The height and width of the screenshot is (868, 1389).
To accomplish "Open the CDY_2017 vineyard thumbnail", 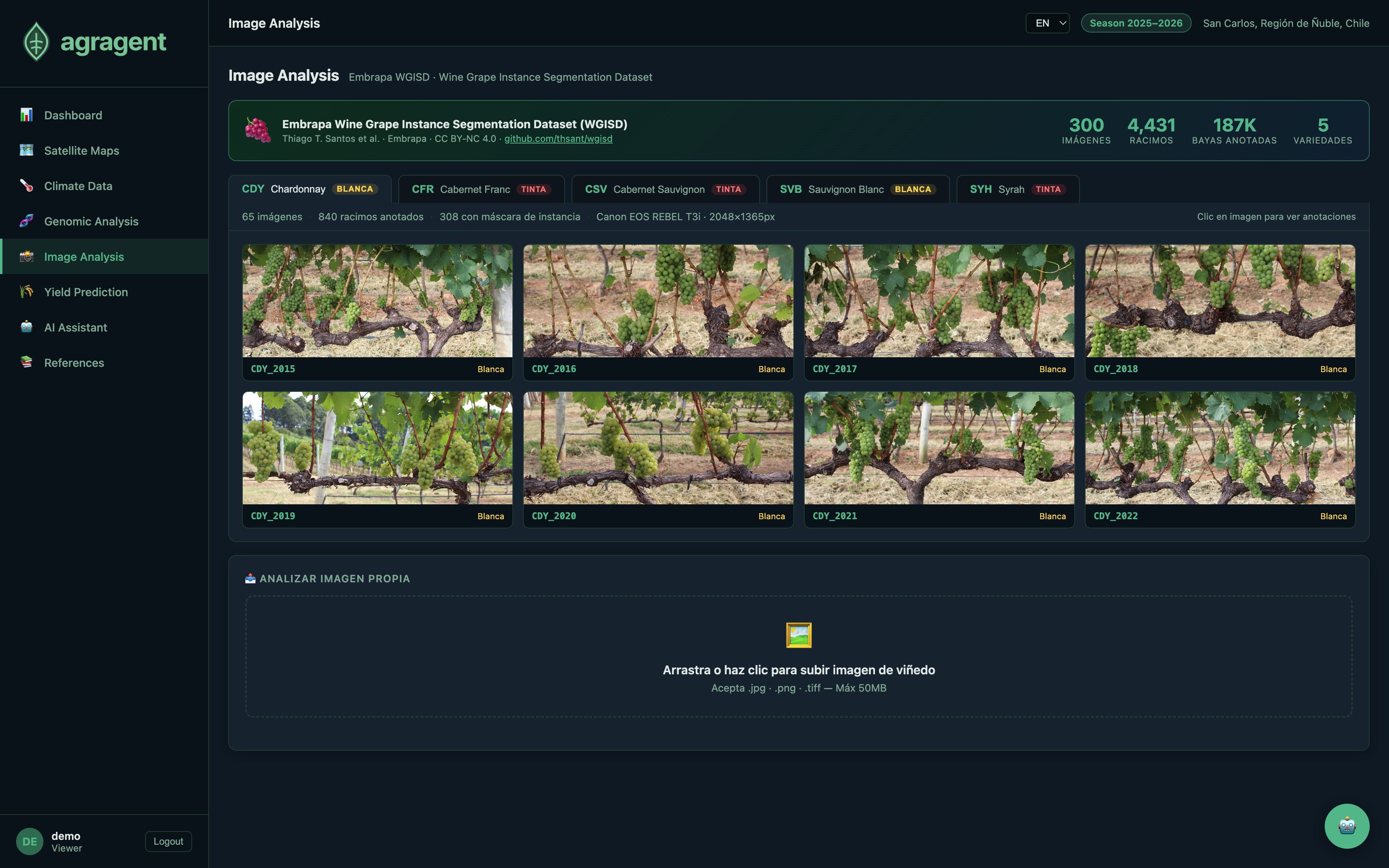I will (939, 301).
